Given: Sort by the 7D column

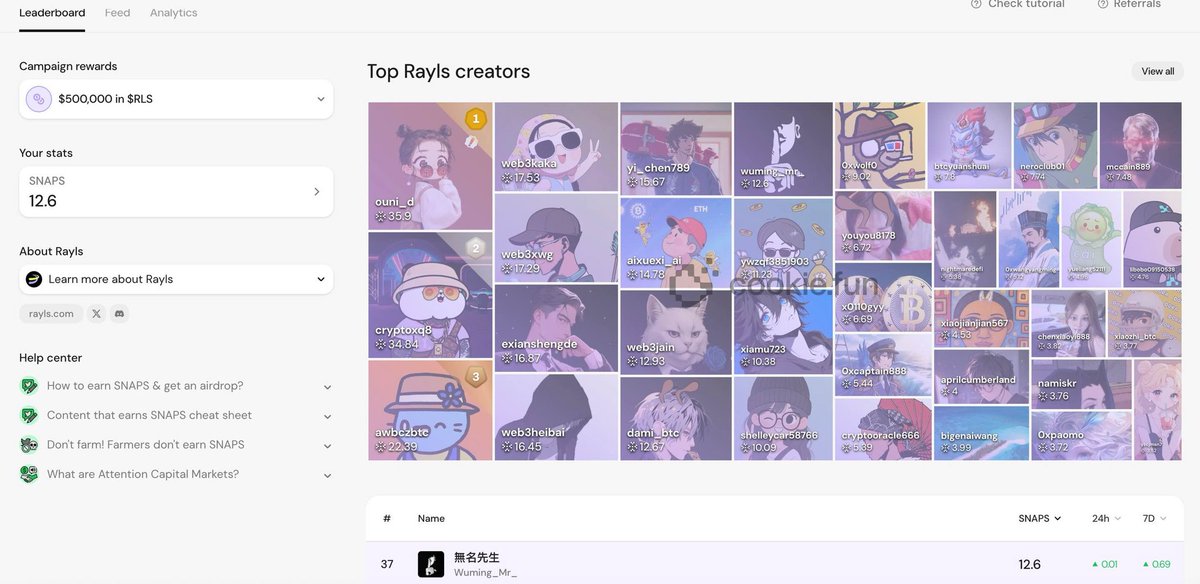Looking at the screenshot, I should [x=1155, y=519].
